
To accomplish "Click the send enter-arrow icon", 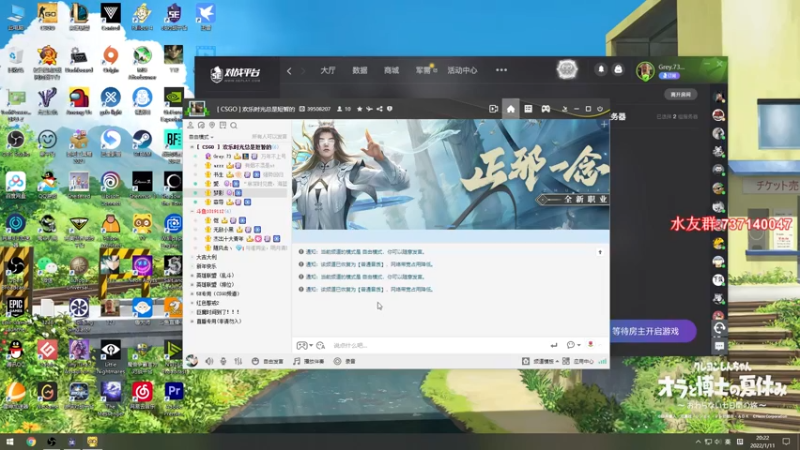I will pyautogui.click(x=554, y=345).
